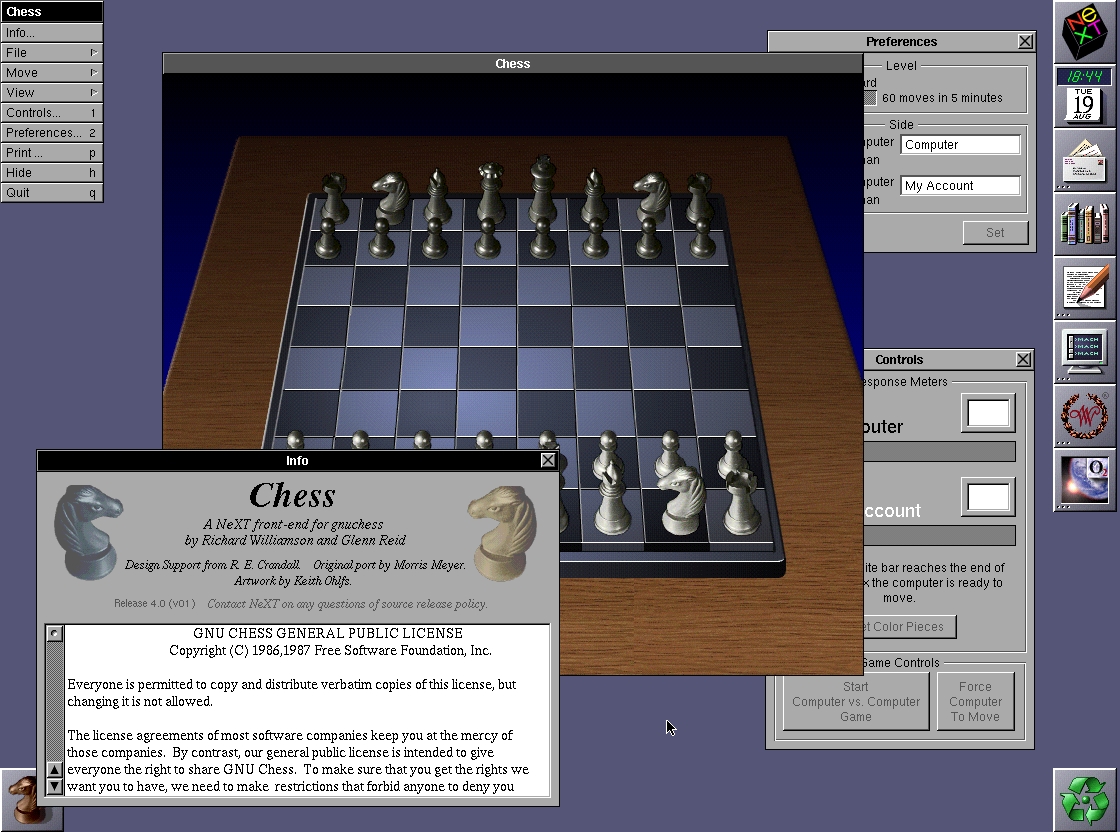Pick the black rook on h8

(x=699, y=197)
